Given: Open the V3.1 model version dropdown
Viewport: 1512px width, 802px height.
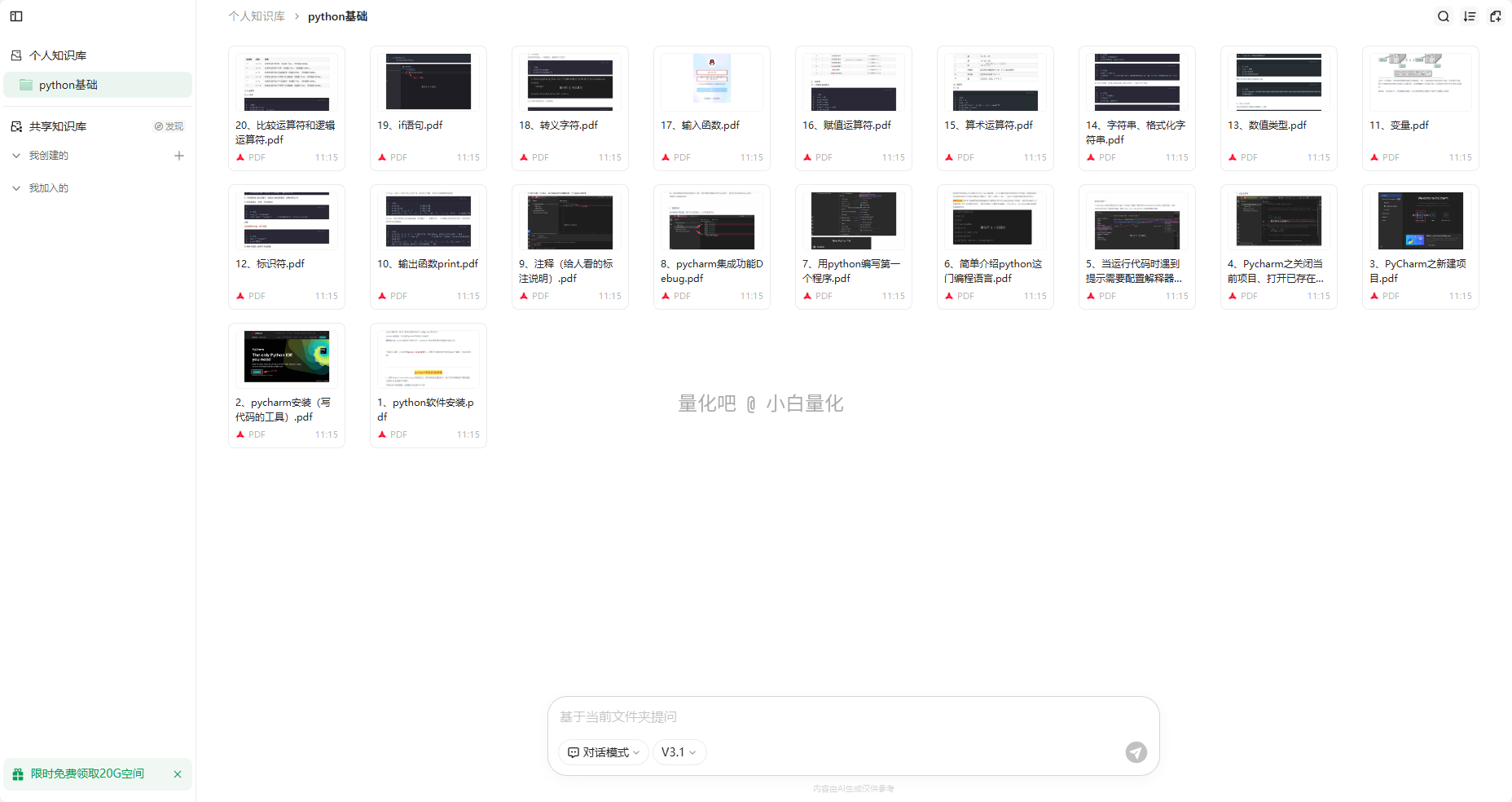Looking at the screenshot, I should [x=679, y=752].
